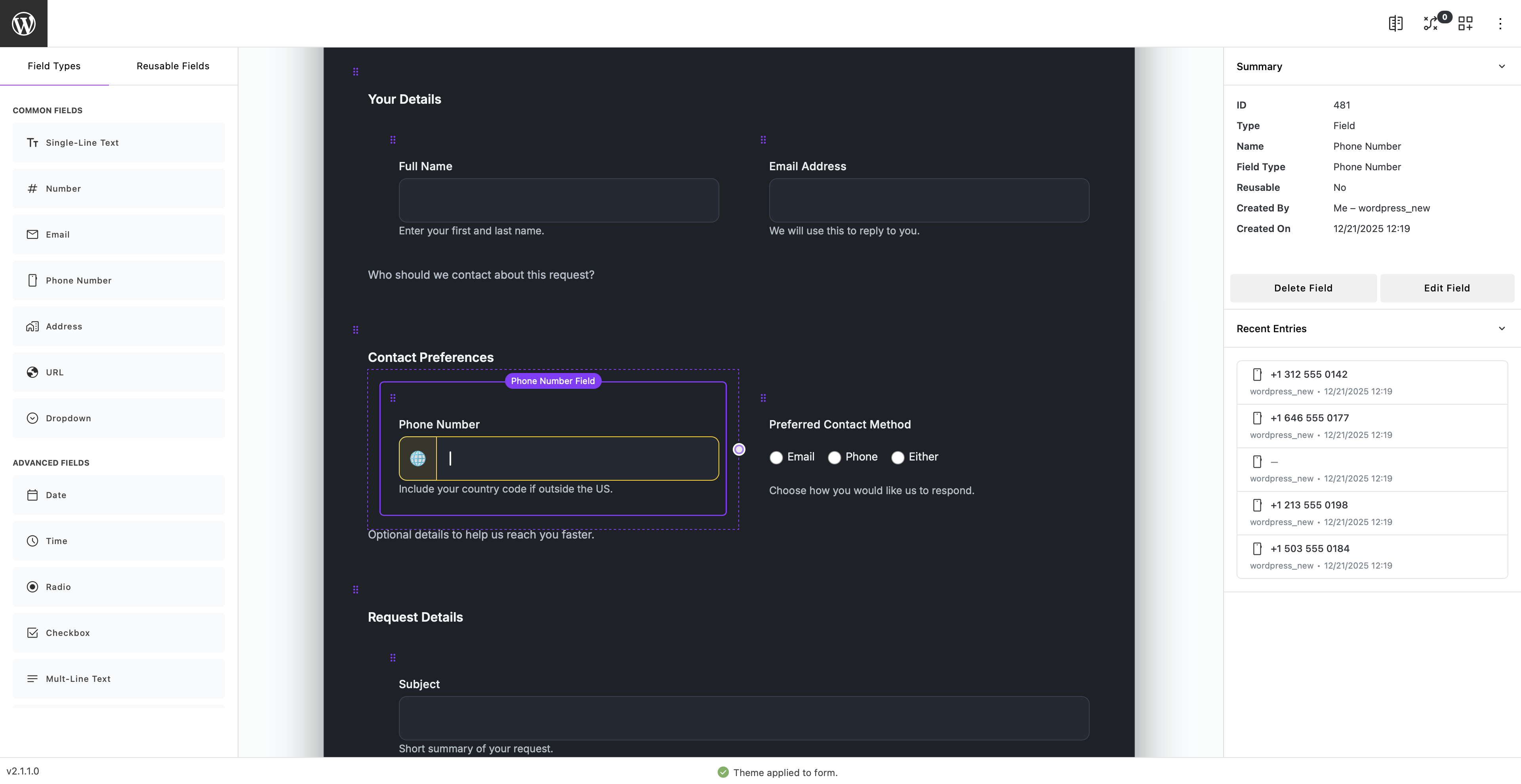
Task: Click Edit Field for Phone Number
Action: [x=1447, y=288]
